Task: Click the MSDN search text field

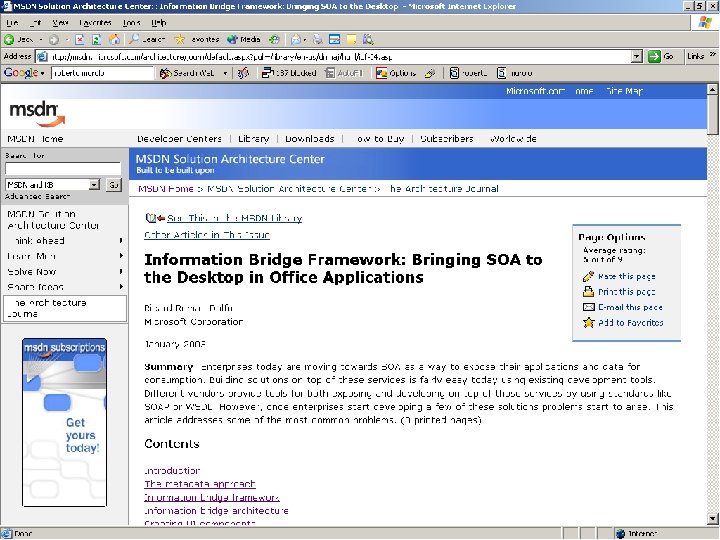Action: (63, 169)
